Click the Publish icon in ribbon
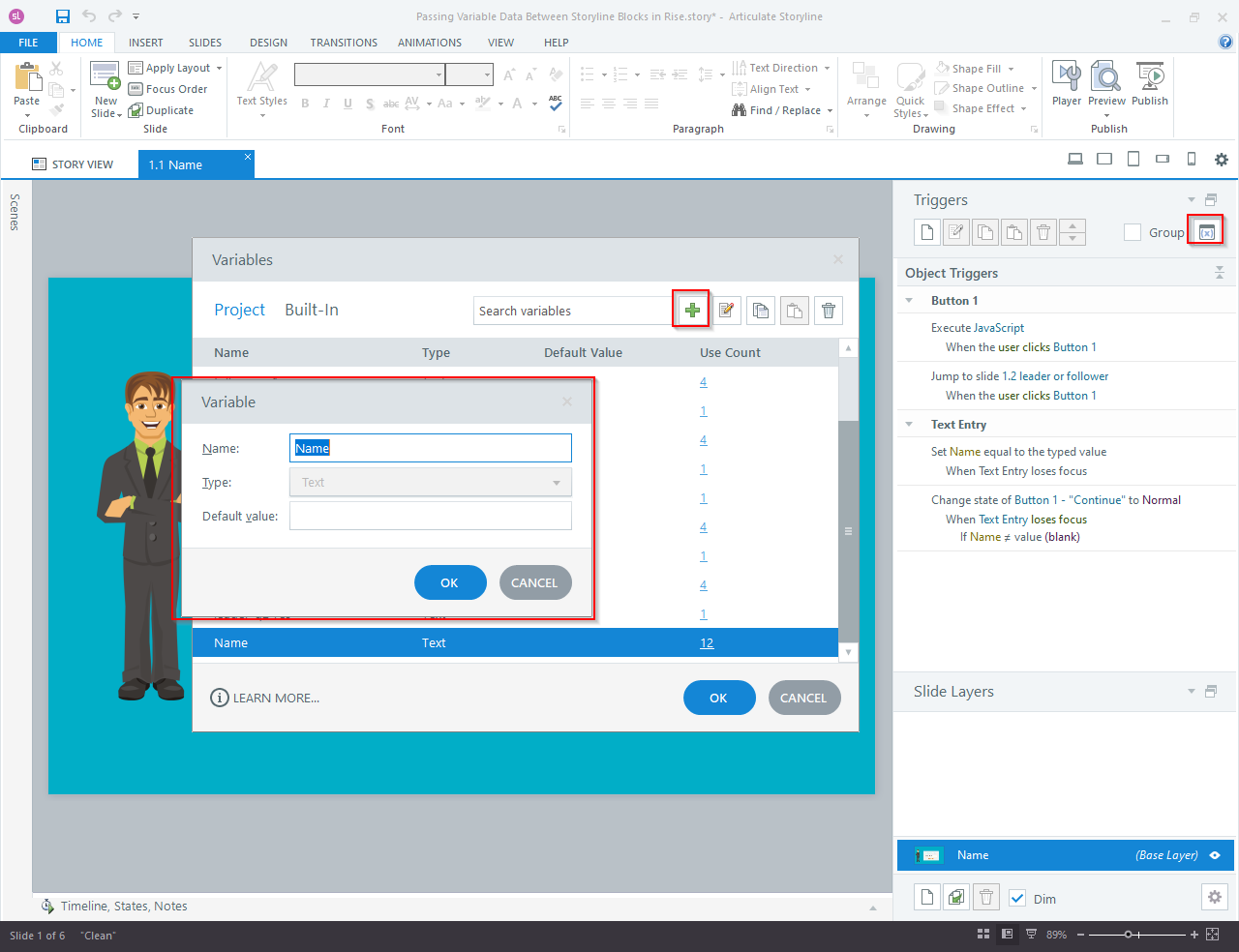 (x=1150, y=76)
